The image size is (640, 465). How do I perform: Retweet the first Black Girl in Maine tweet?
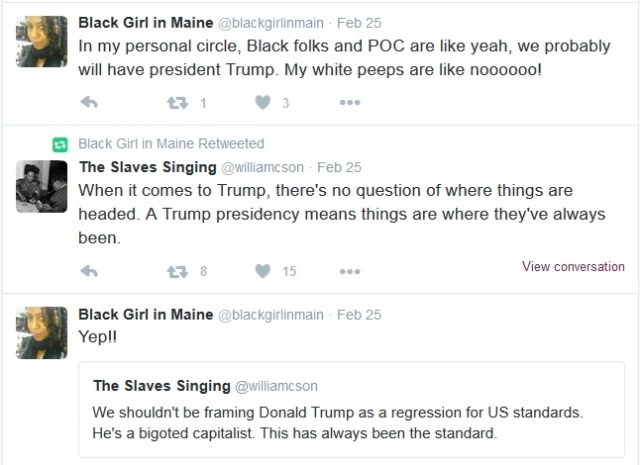pos(175,102)
